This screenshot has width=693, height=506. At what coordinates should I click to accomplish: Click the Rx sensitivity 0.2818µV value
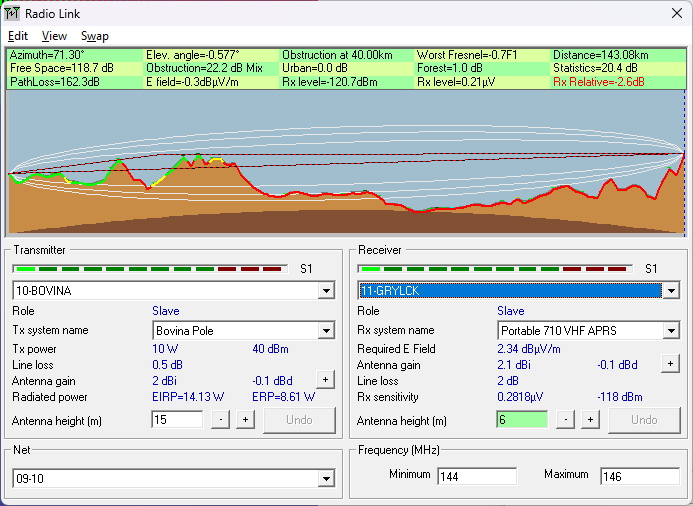(x=520, y=397)
